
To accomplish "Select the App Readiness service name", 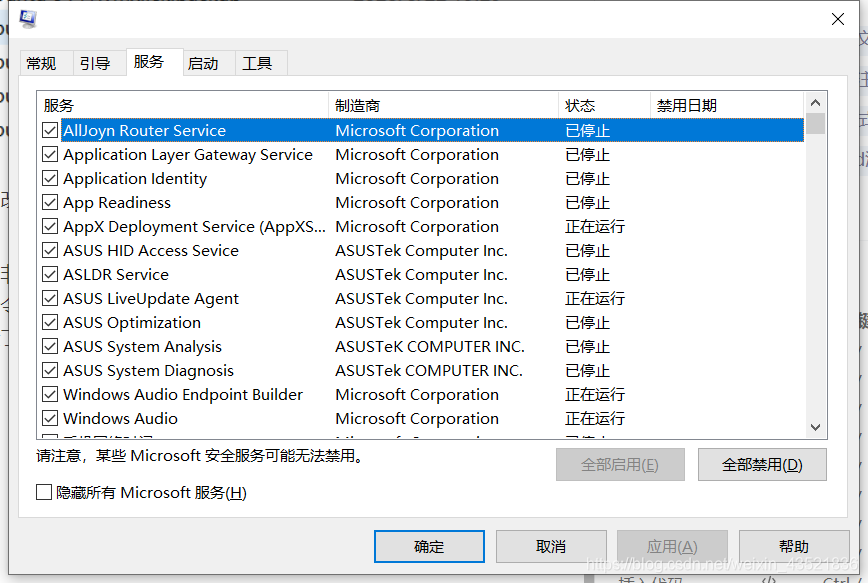I will [117, 203].
